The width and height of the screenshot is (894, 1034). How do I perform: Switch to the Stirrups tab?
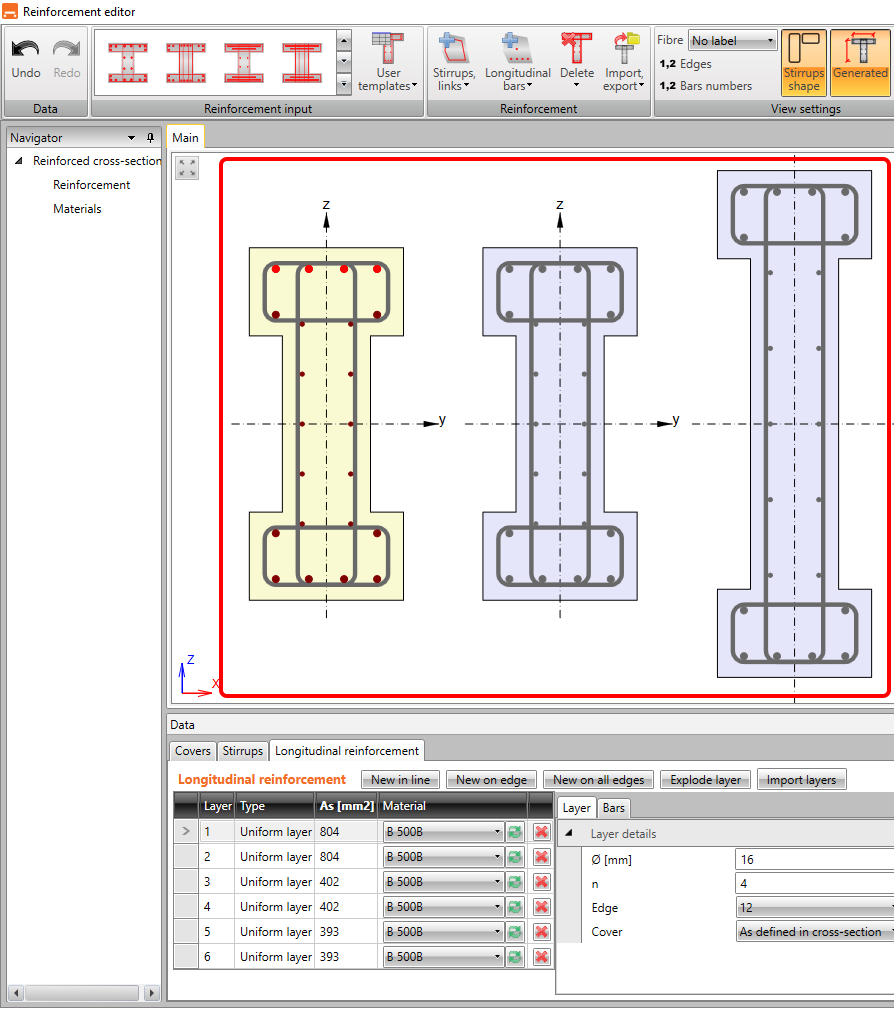coord(243,751)
